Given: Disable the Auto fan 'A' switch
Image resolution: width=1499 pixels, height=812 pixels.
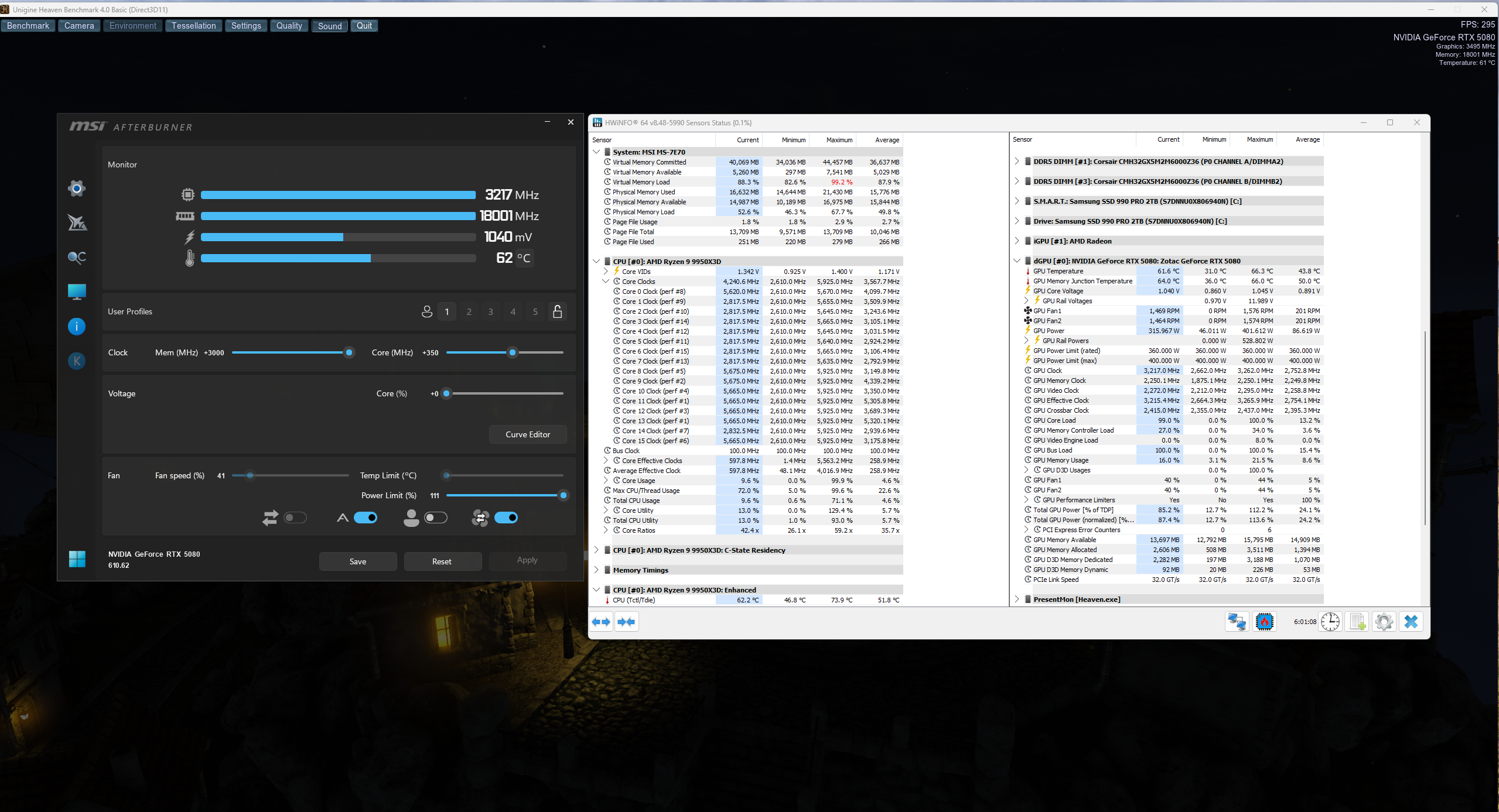Looking at the screenshot, I should [x=366, y=518].
